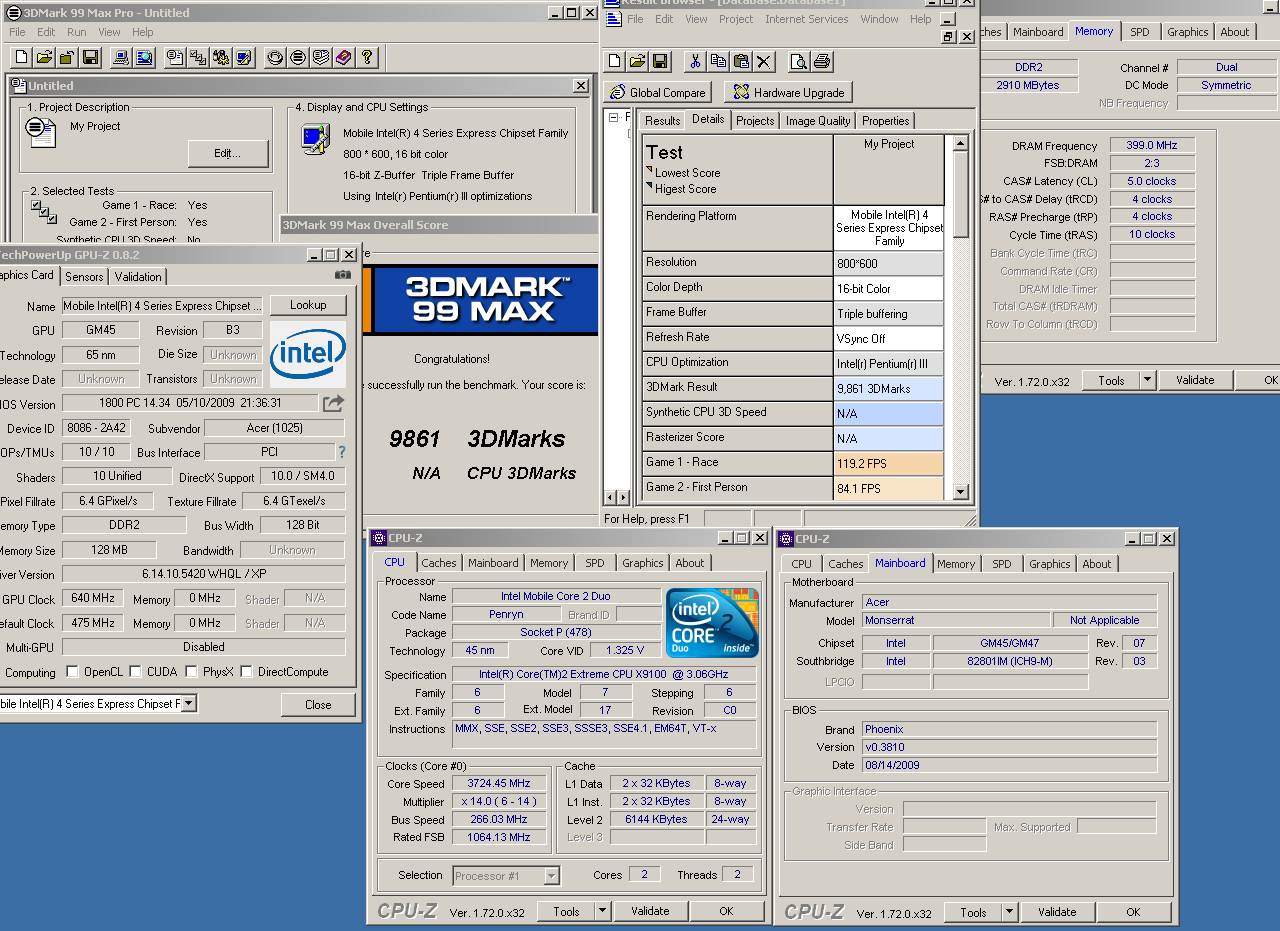
Task: Click the monitor with magnifier icon in 3DMark
Action: pyautogui.click(x=145, y=57)
